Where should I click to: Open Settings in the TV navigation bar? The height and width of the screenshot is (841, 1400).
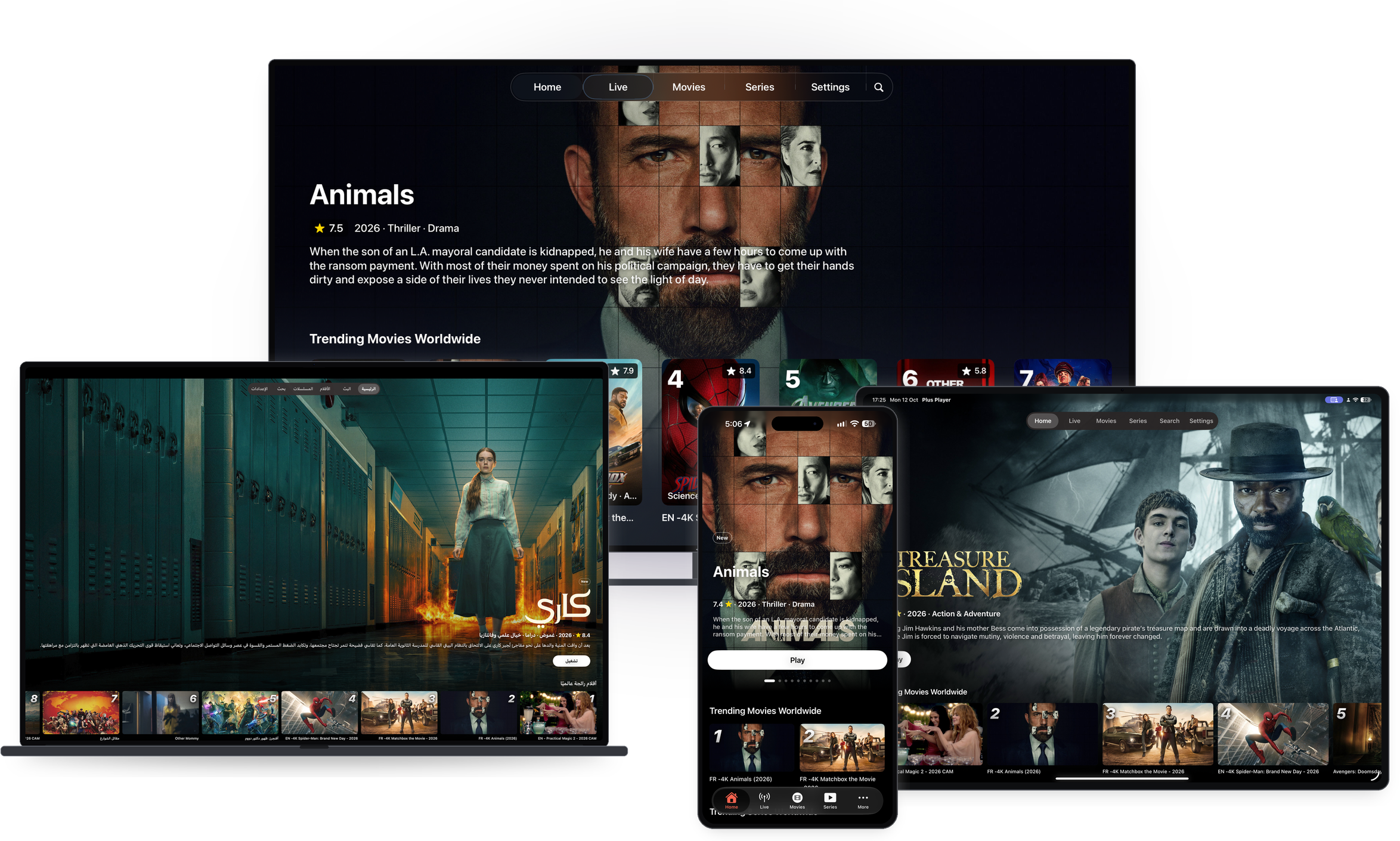coord(830,87)
